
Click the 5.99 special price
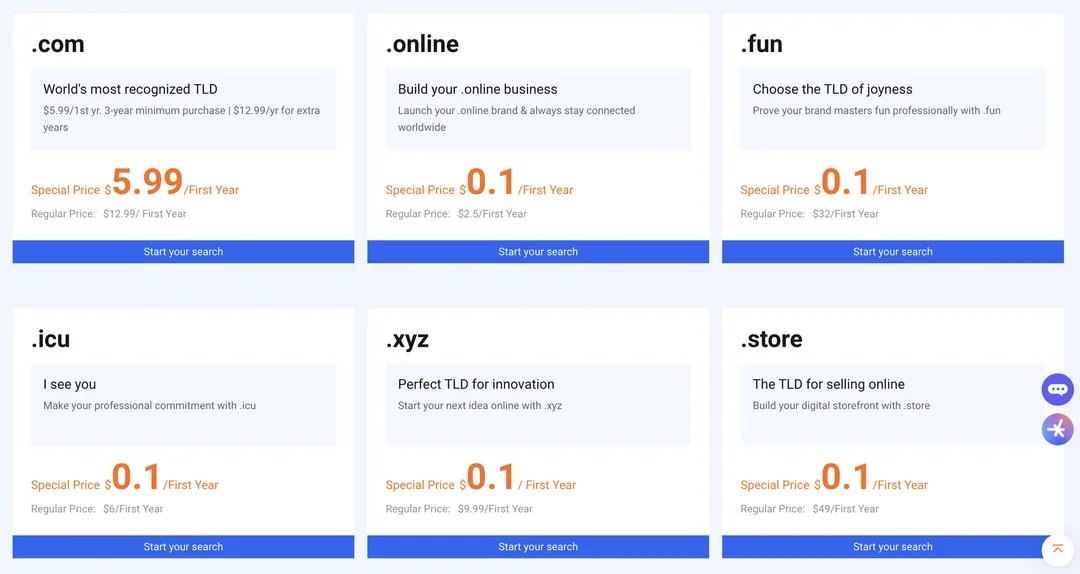pos(147,182)
